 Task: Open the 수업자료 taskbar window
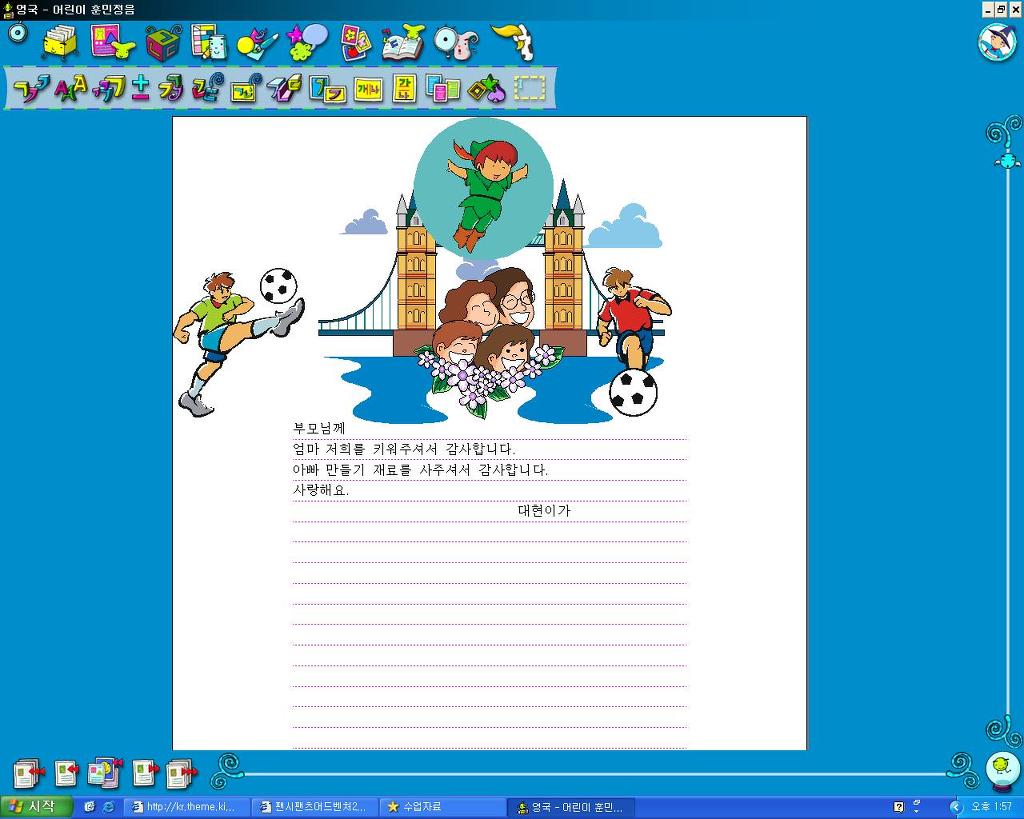click(x=442, y=807)
